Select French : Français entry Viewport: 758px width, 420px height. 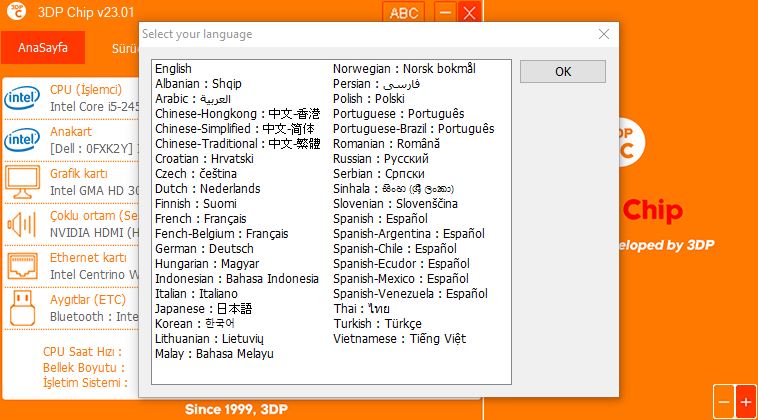201,218
